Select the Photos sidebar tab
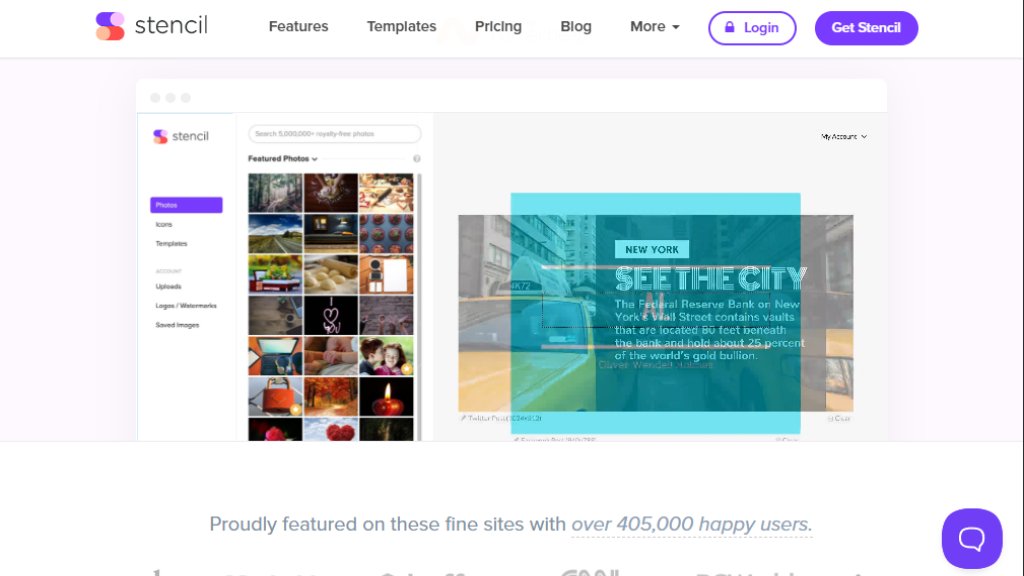 tap(186, 205)
